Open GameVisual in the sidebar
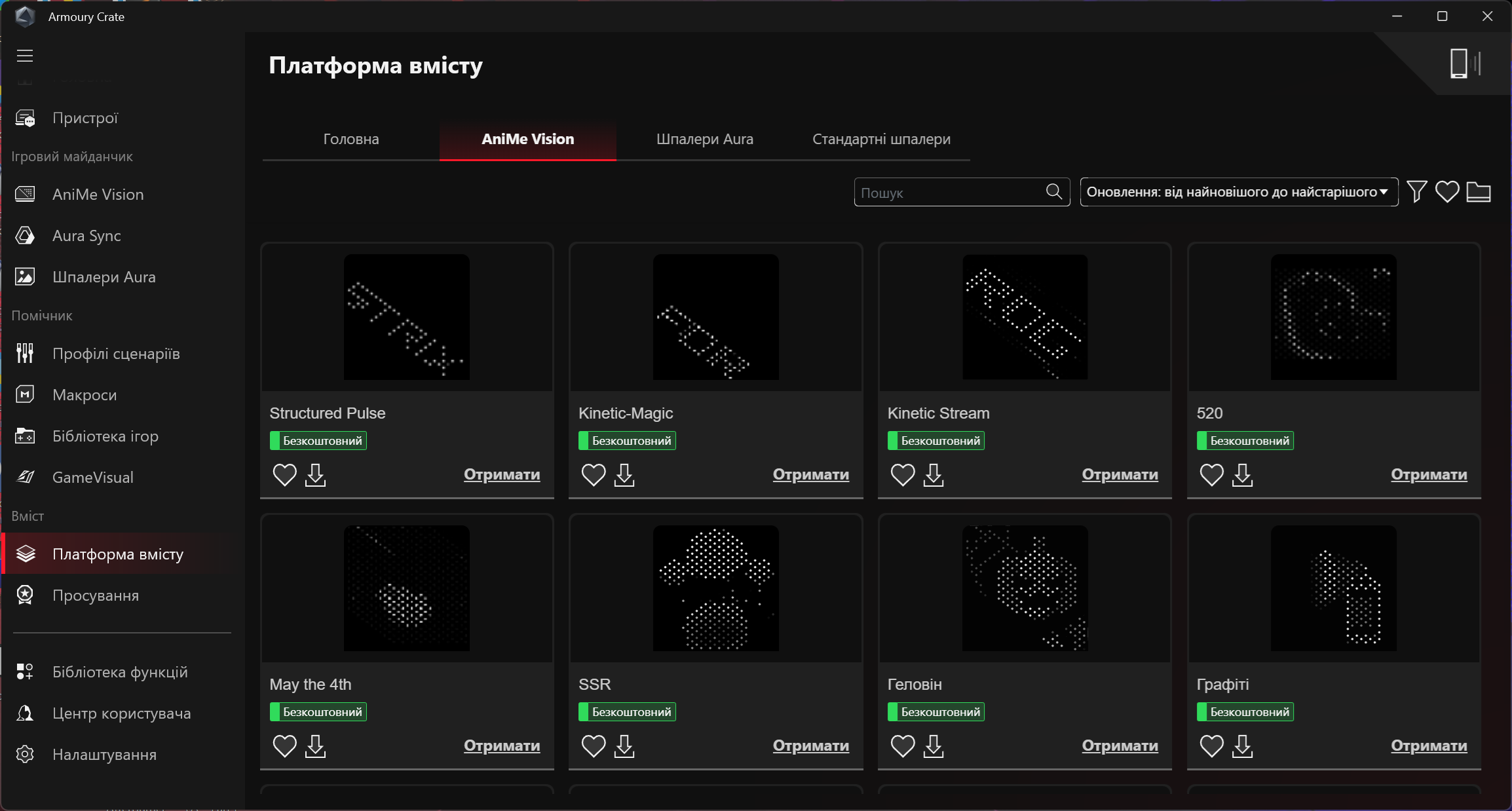The image size is (1512, 811). tap(93, 478)
